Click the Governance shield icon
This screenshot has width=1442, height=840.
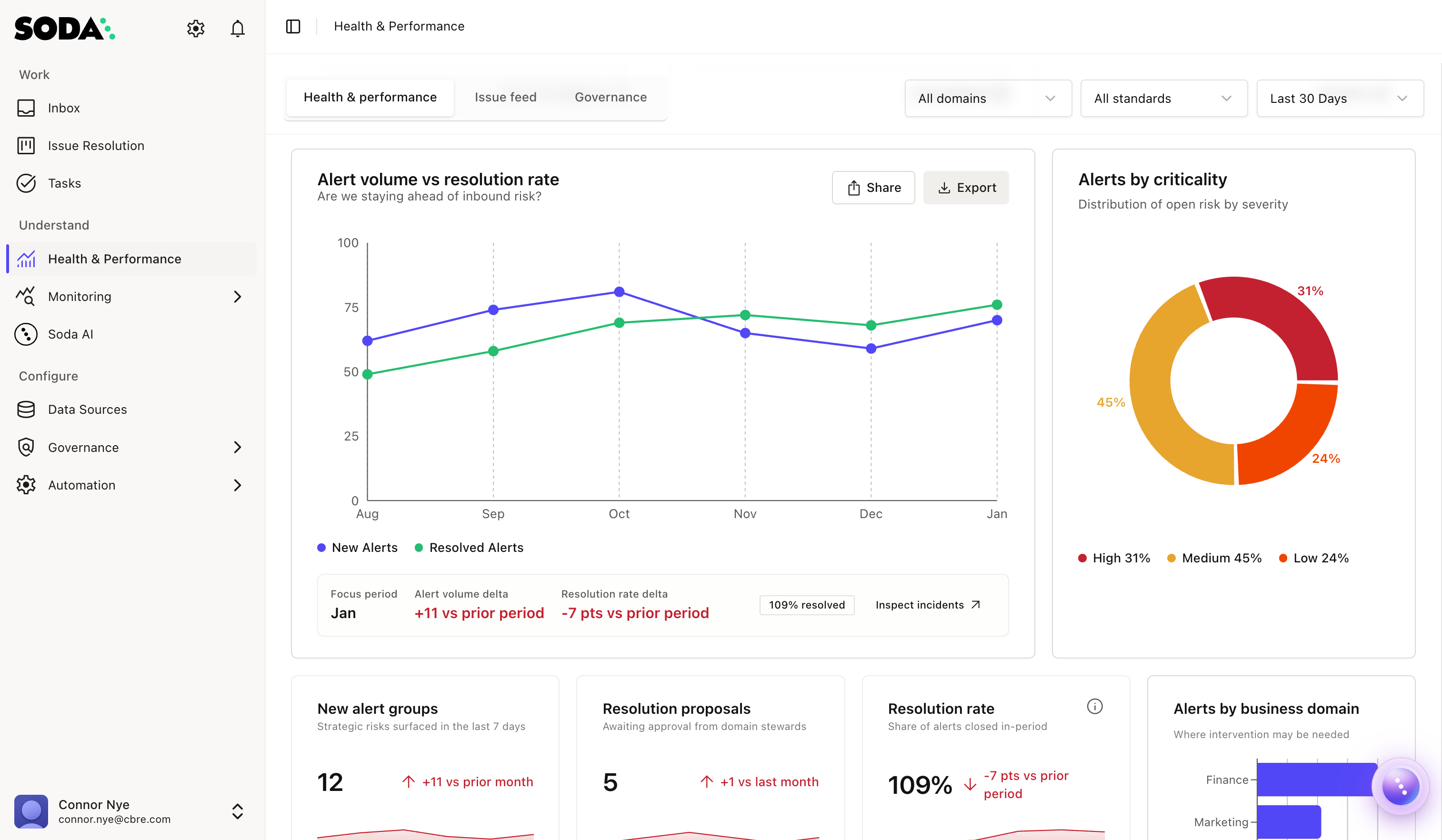click(x=26, y=447)
